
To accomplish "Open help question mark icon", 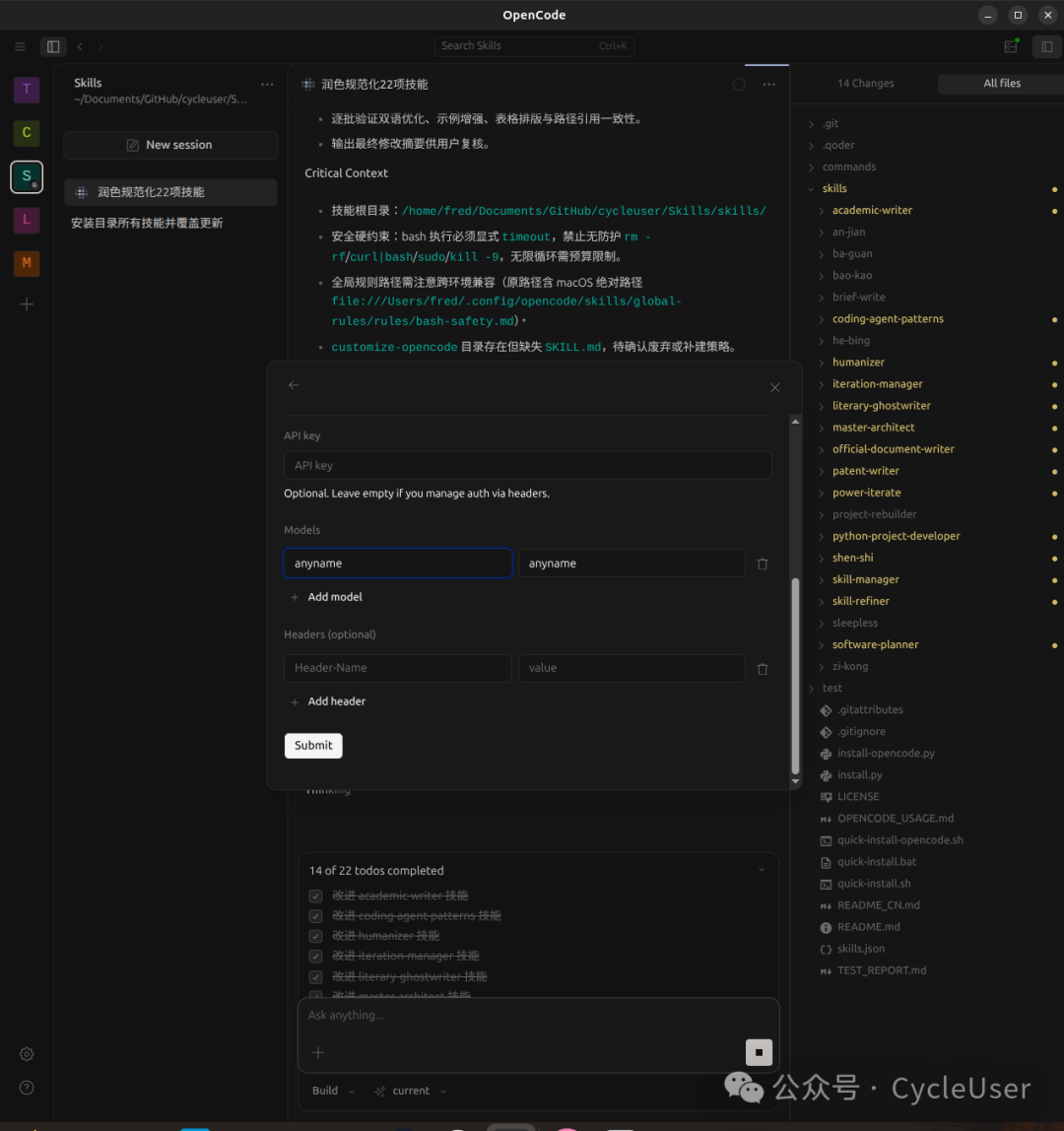I will pyautogui.click(x=27, y=1088).
